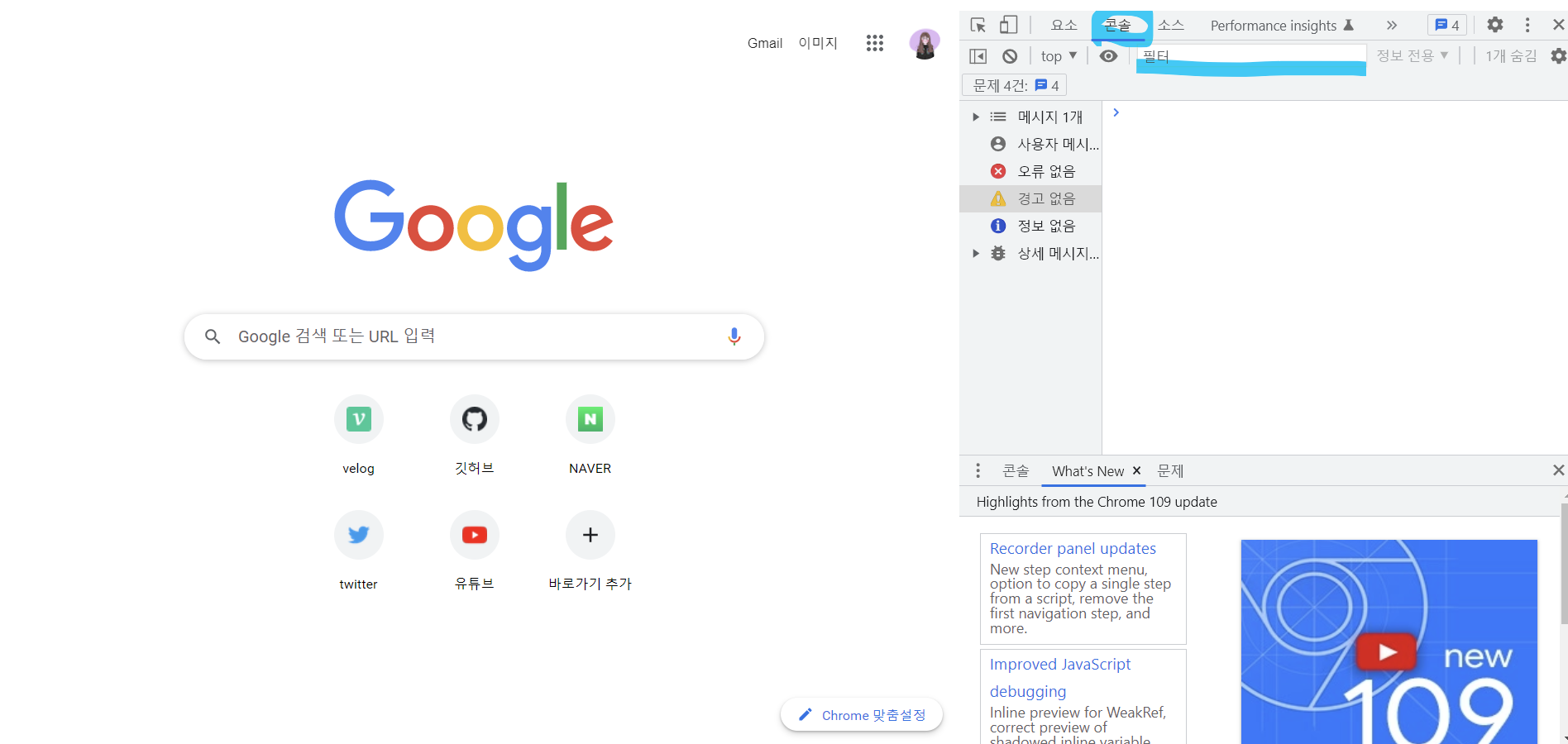
Task: Open the top JavaScript context dropdown
Action: click(x=1059, y=56)
